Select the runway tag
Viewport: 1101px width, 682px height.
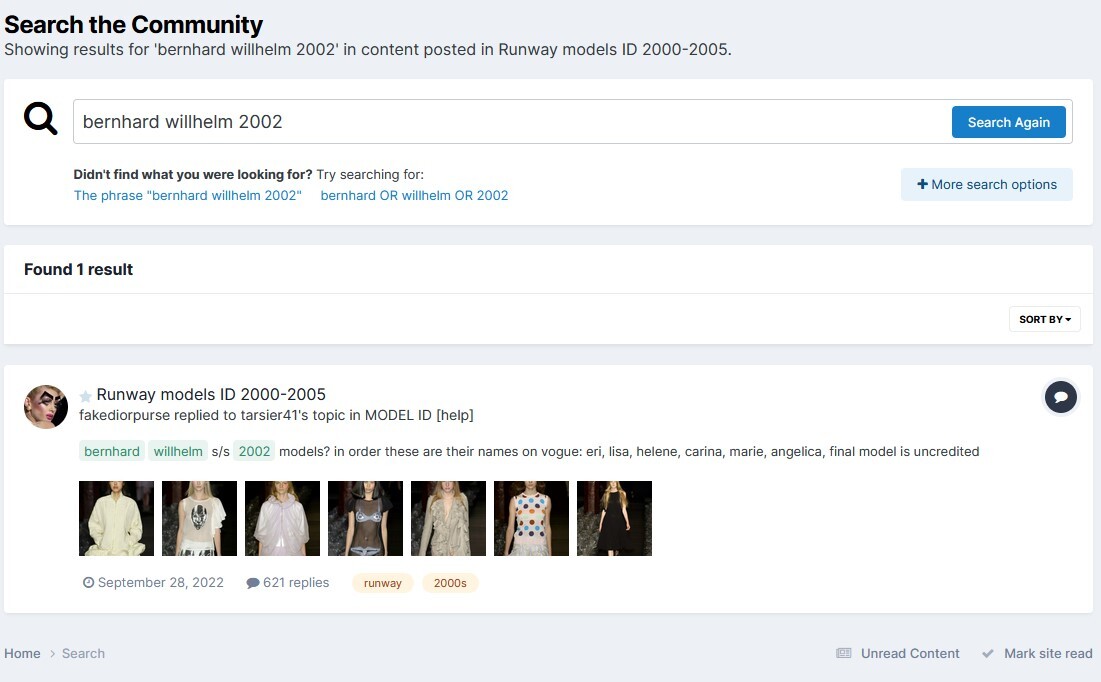tap(383, 583)
